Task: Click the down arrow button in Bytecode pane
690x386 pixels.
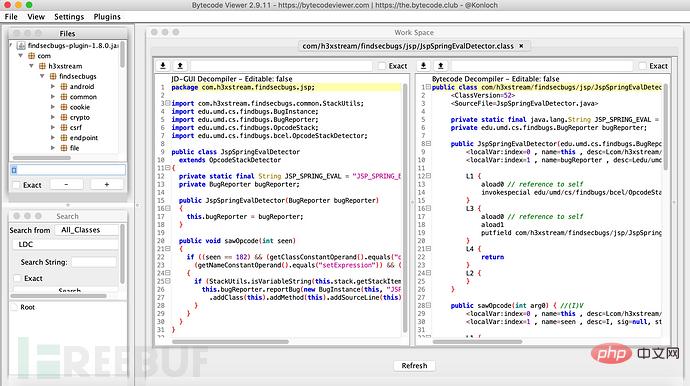Action: pos(423,66)
